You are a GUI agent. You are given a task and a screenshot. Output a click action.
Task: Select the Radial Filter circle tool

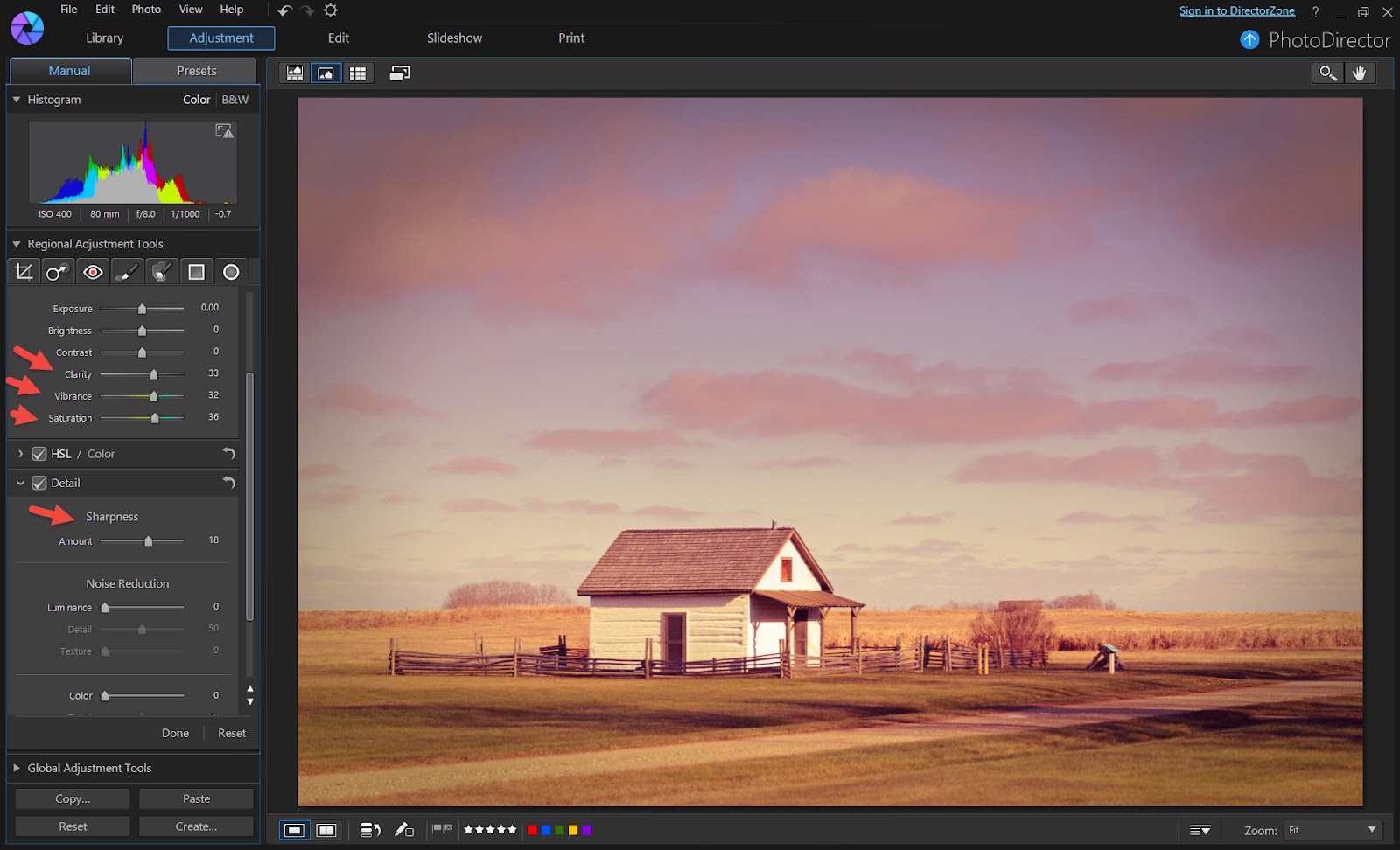click(231, 272)
